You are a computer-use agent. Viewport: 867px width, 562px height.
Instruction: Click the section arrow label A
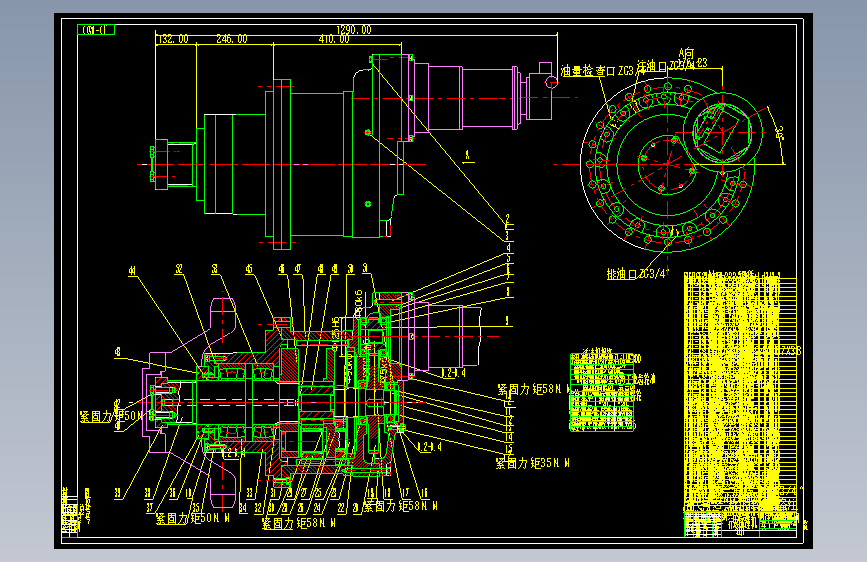468,155
